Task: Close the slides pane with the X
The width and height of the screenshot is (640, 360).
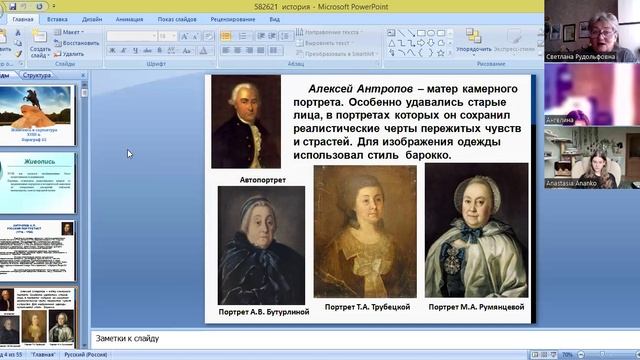Action: pyautogui.click(x=83, y=75)
